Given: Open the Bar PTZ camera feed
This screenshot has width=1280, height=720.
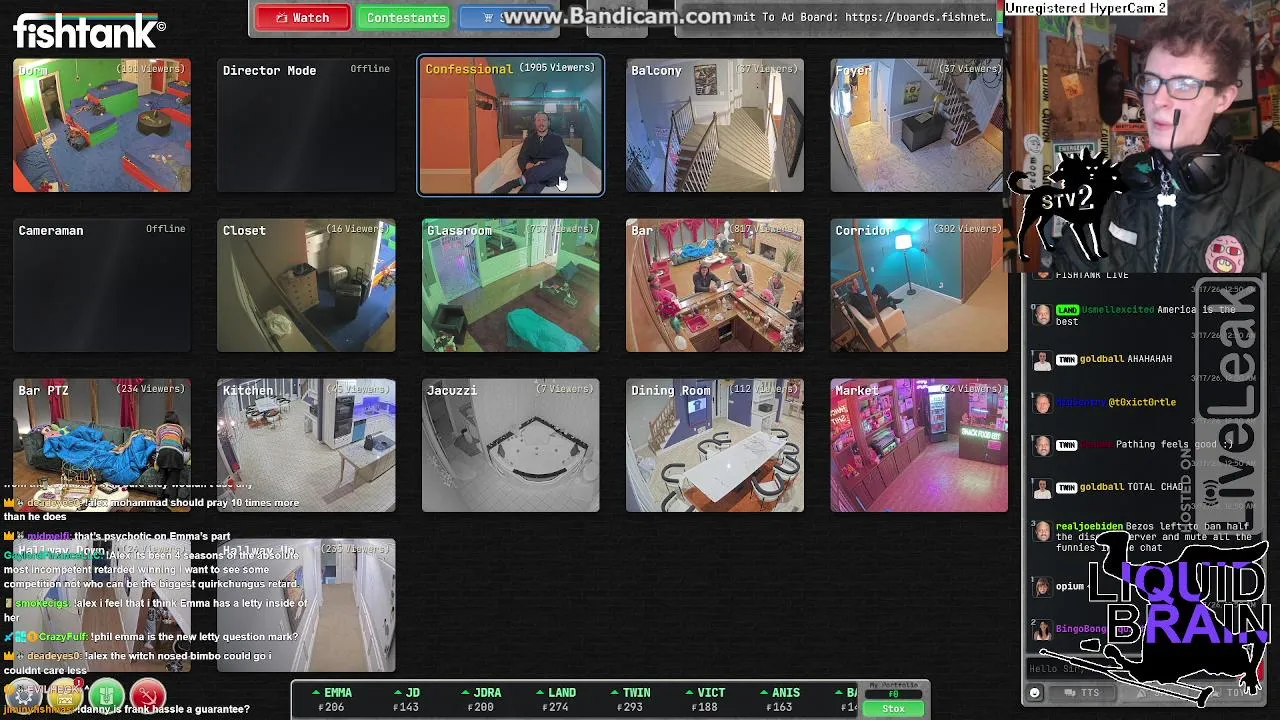Looking at the screenshot, I should 102,445.
